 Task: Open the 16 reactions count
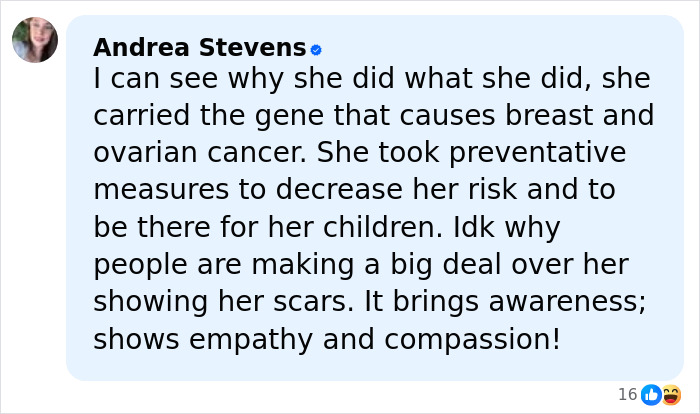(x=627, y=394)
